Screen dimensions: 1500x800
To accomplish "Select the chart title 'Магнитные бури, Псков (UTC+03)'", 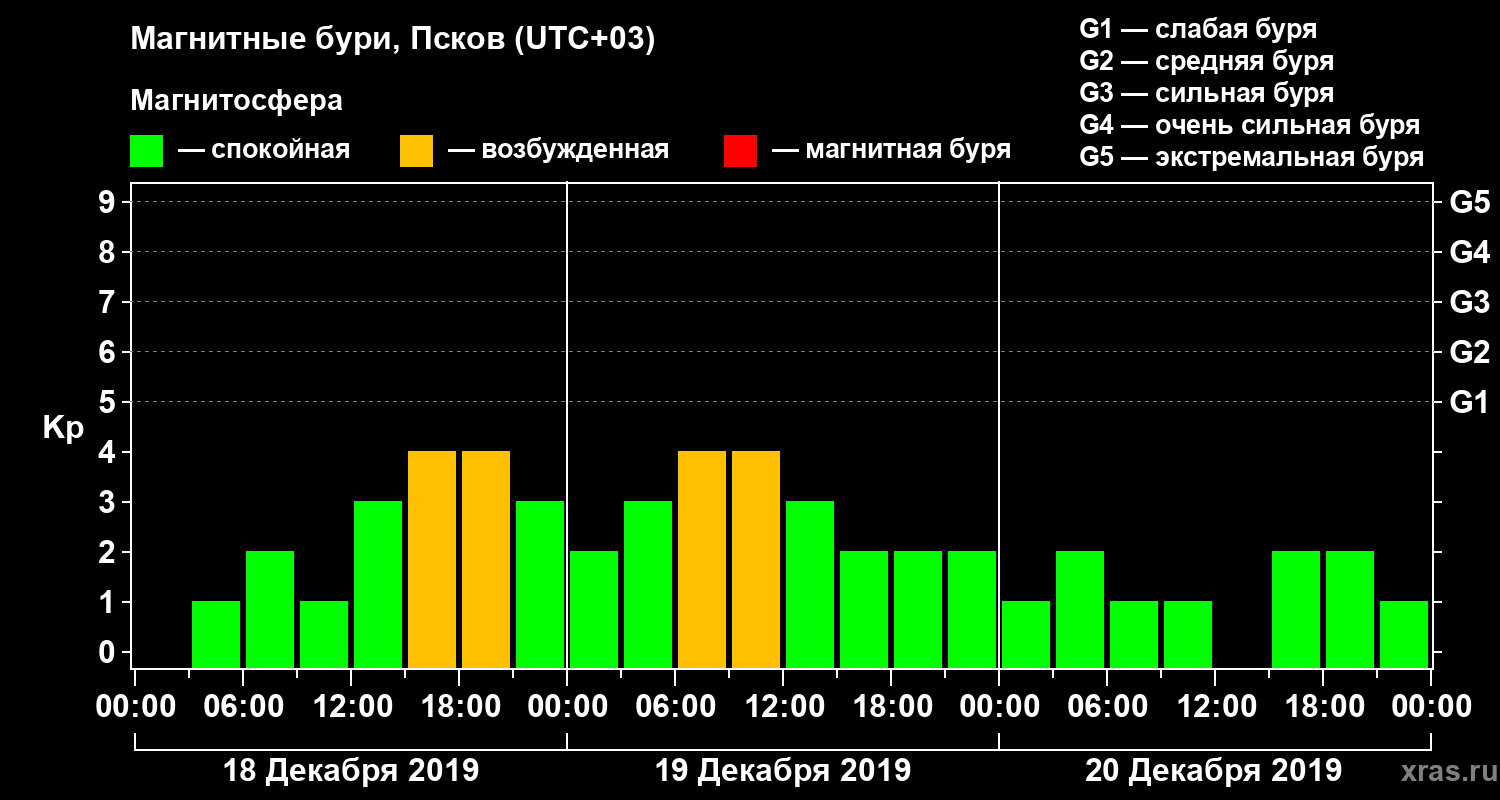I will click(393, 41).
